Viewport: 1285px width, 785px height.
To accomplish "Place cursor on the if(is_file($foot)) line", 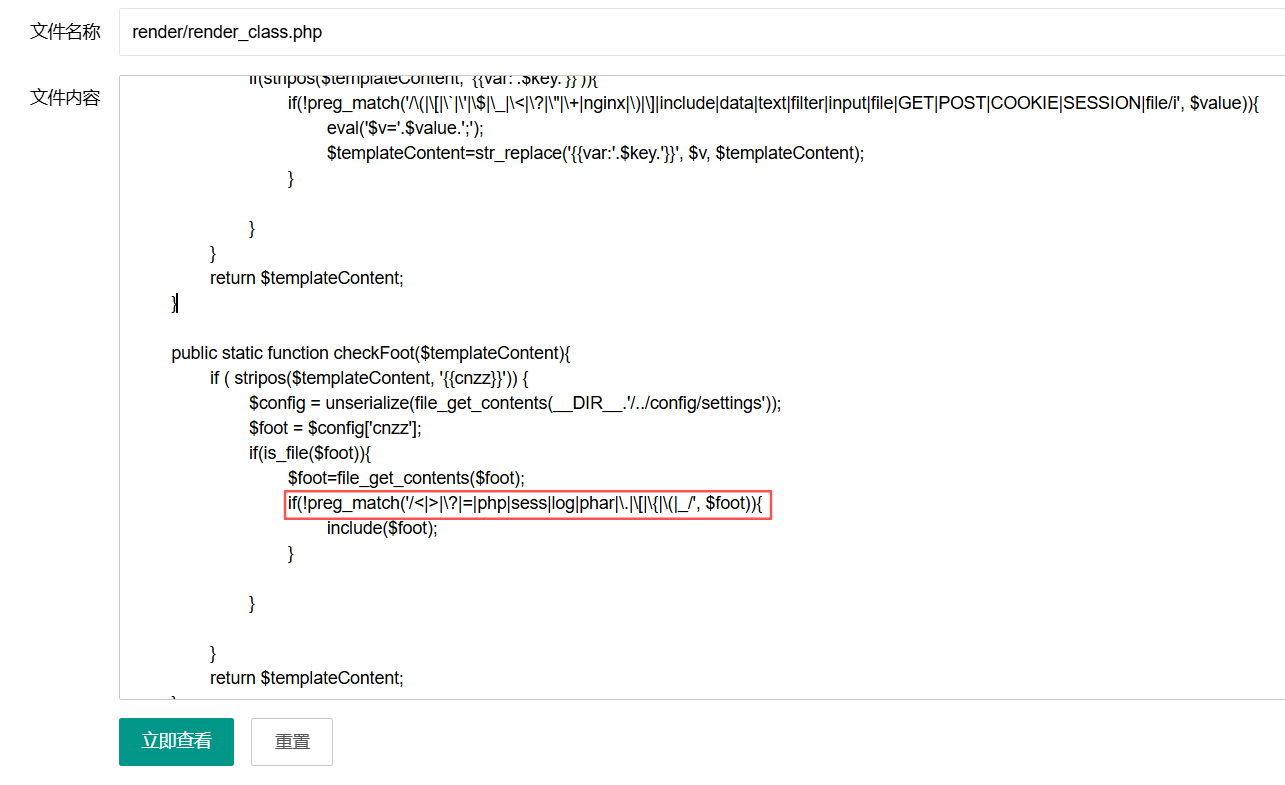I will tap(310, 453).
